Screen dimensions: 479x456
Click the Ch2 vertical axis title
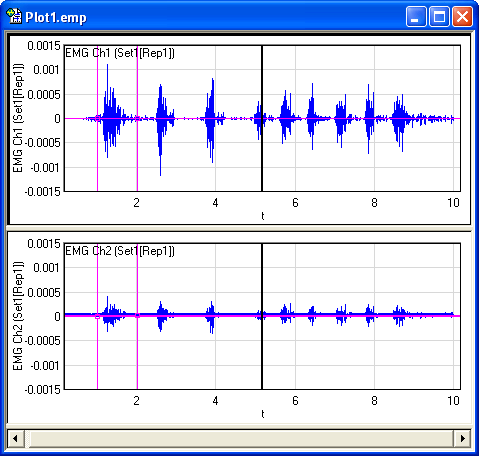17,316
